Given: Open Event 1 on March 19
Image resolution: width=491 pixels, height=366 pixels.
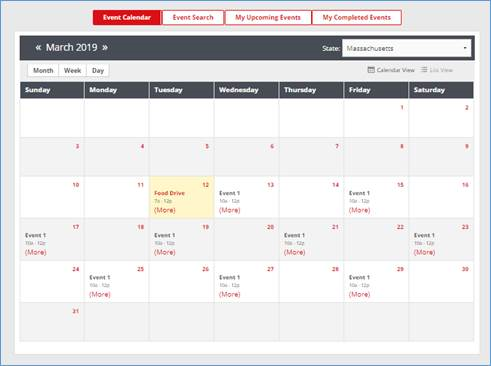Looking at the screenshot, I should click(x=164, y=235).
